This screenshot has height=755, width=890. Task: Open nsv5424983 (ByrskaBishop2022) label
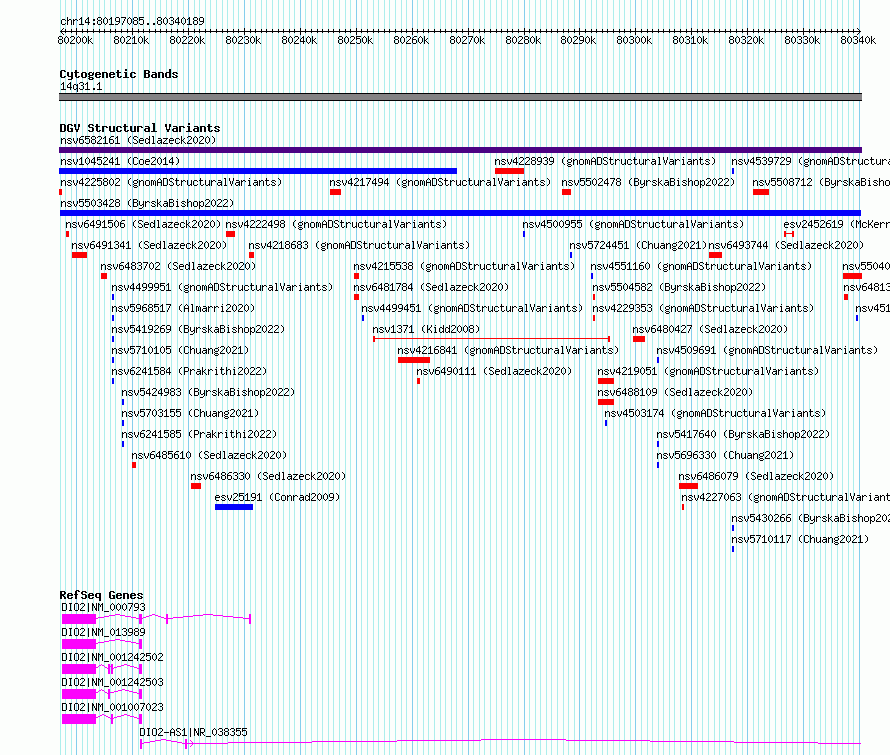[208, 392]
